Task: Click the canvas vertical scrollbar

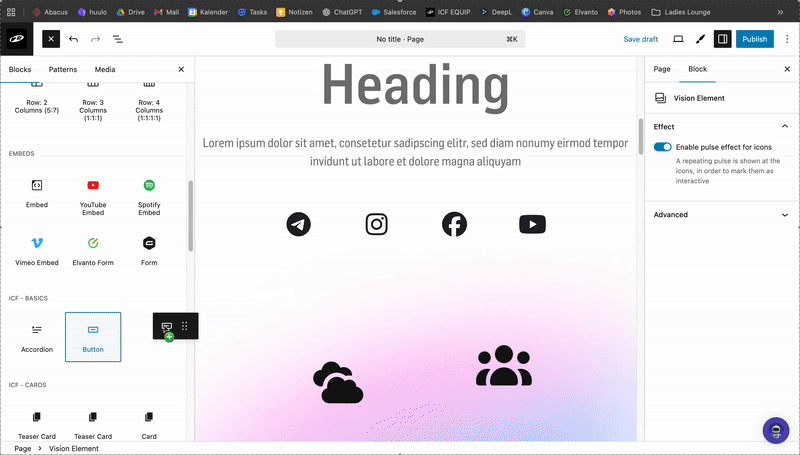Action: pos(641,137)
